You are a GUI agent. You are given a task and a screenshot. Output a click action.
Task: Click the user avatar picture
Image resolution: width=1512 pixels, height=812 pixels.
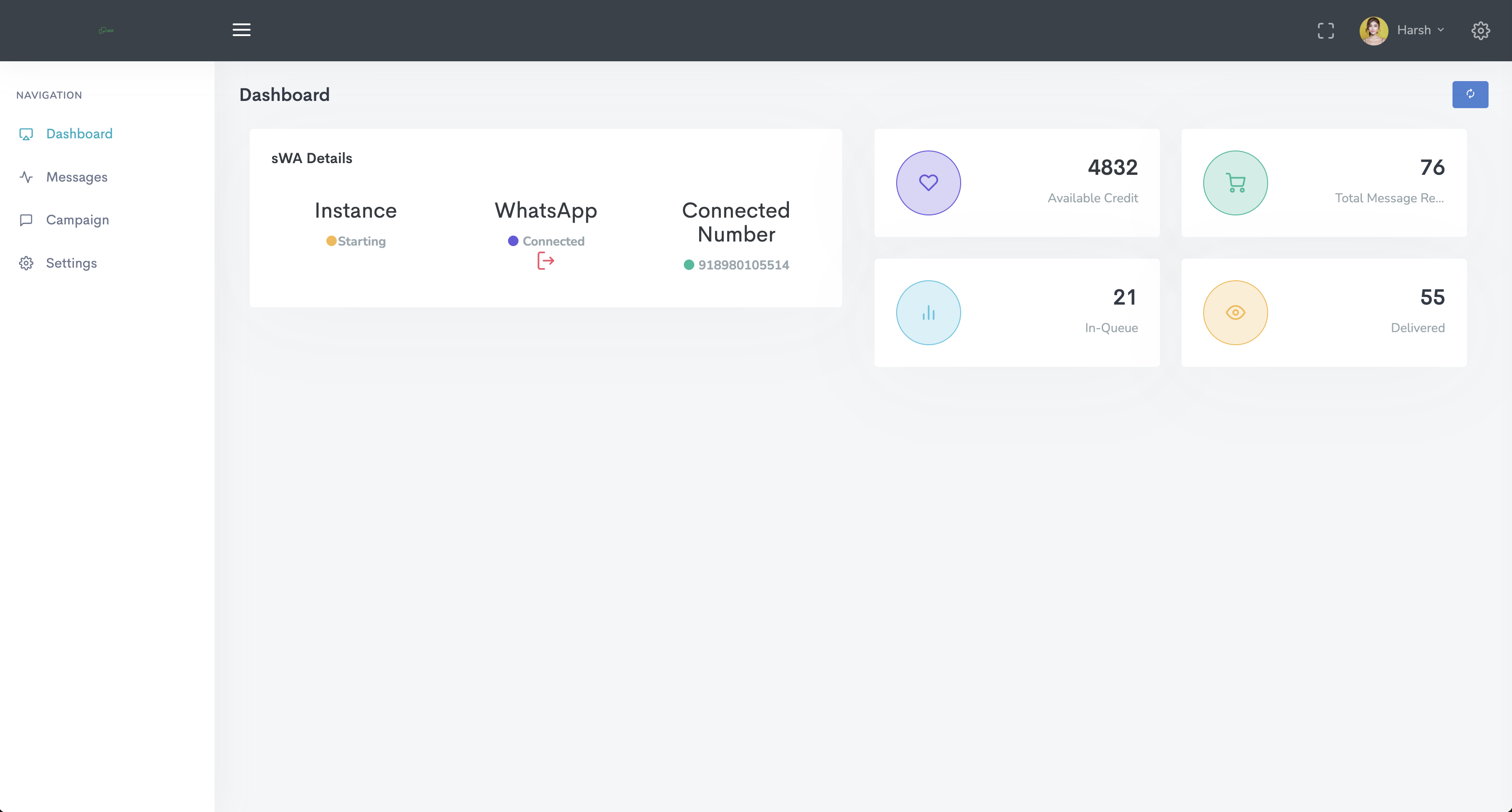coord(1374,31)
